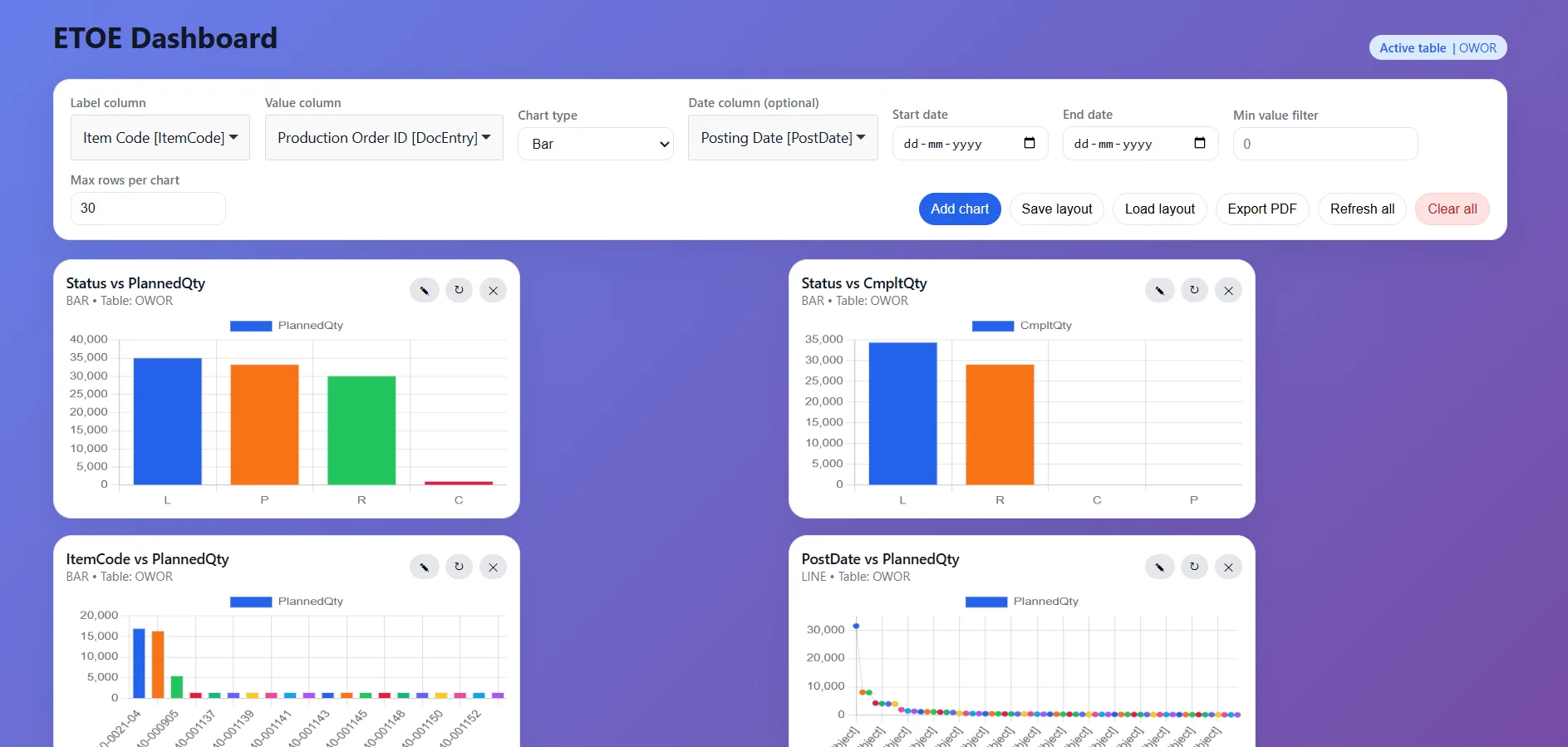Toggle PlannedQty legend in Status vs PlannedQty chart

pyautogui.click(x=287, y=326)
